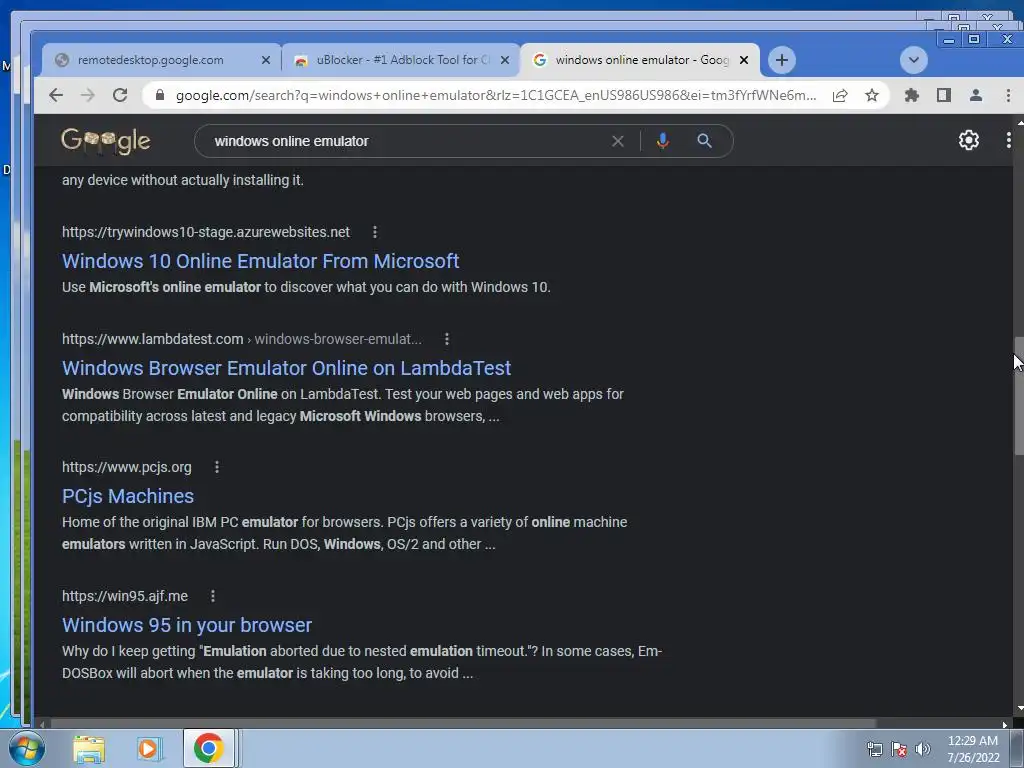This screenshot has width=1024, height=768.
Task: Start voice search with the microphone icon
Action: [663, 141]
